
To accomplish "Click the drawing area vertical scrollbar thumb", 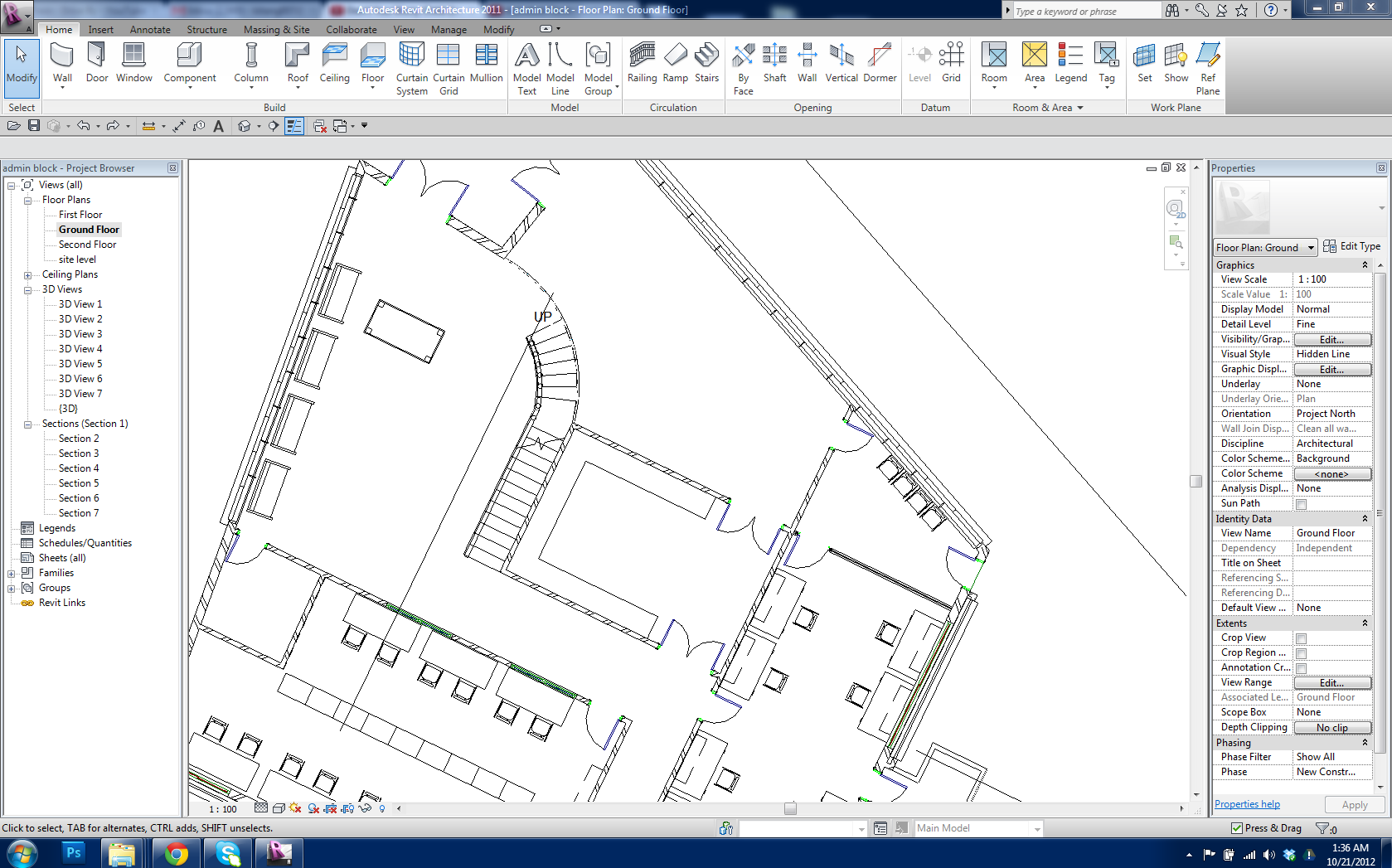I will pos(1196,481).
